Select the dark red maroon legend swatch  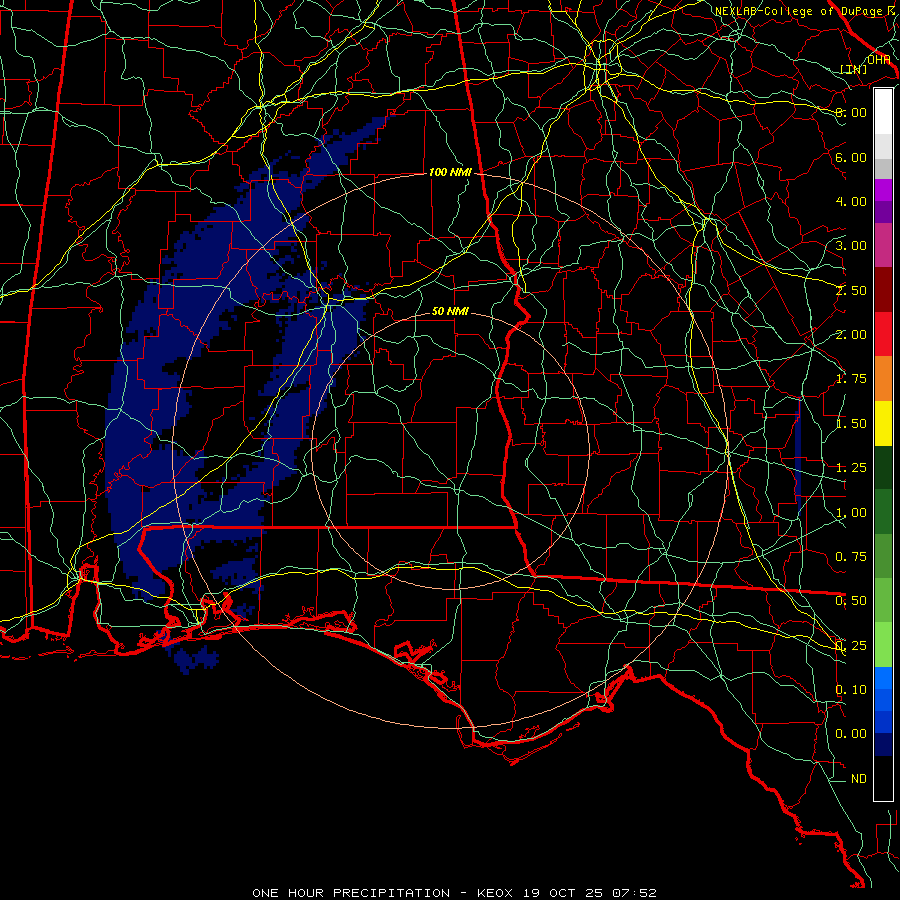pos(883,290)
